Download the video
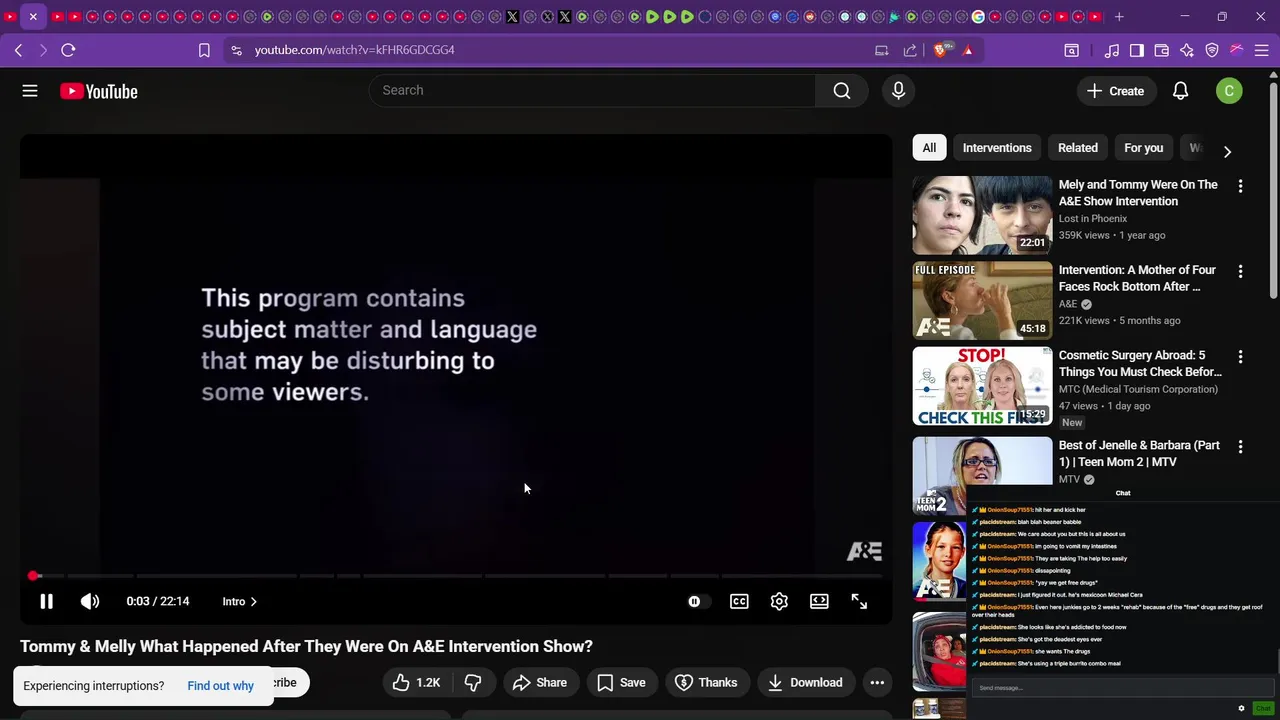 (x=805, y=682)
